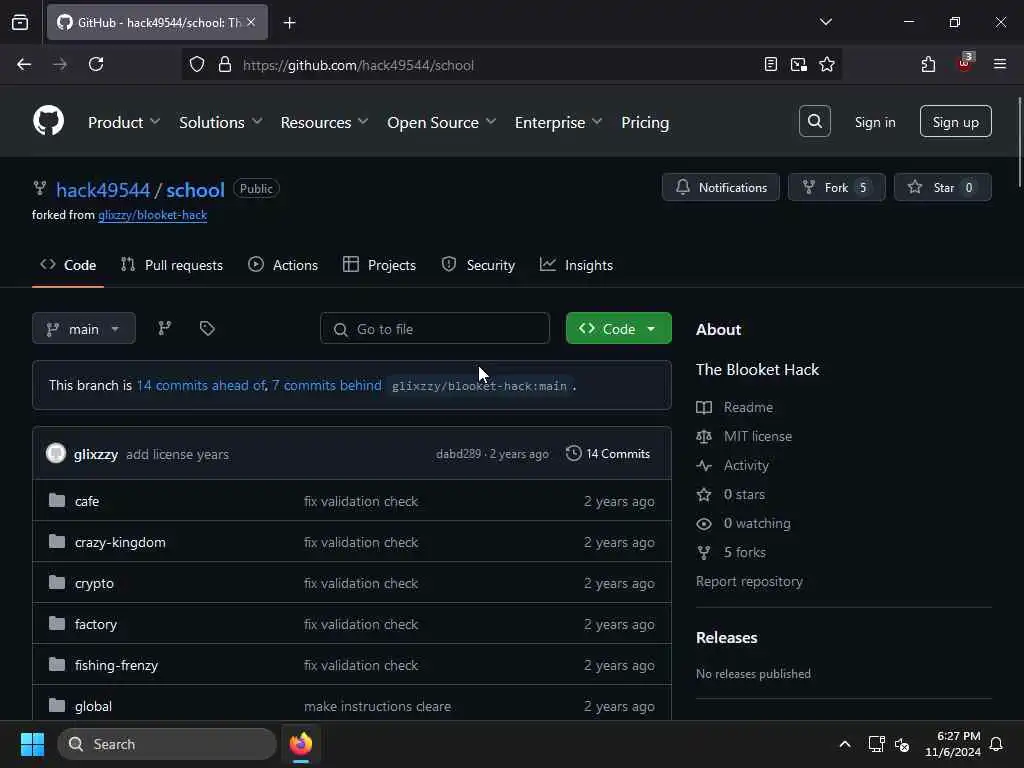Open the crazy-kingdom folder
The image size is (1024, 768).
click(120, 542)
